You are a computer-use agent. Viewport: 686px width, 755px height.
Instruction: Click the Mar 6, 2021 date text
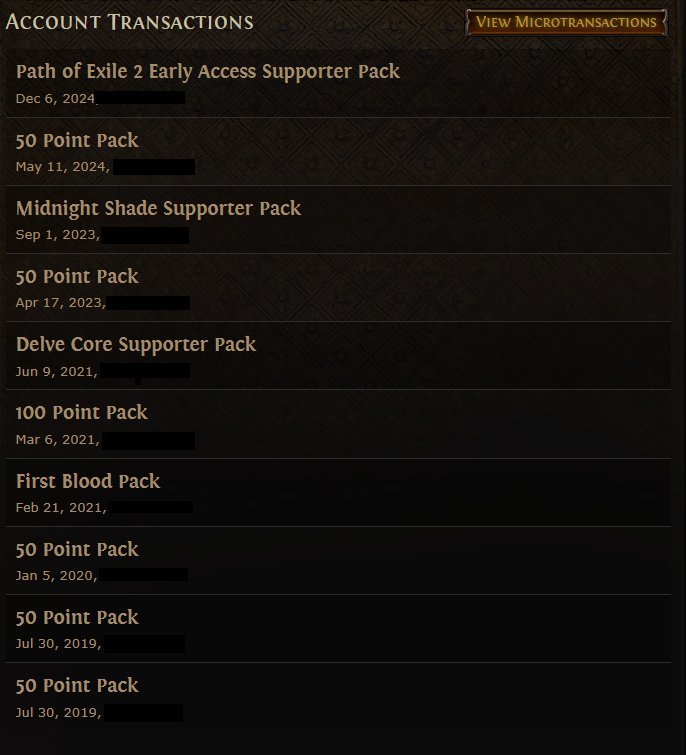click(x=58, y=440)
